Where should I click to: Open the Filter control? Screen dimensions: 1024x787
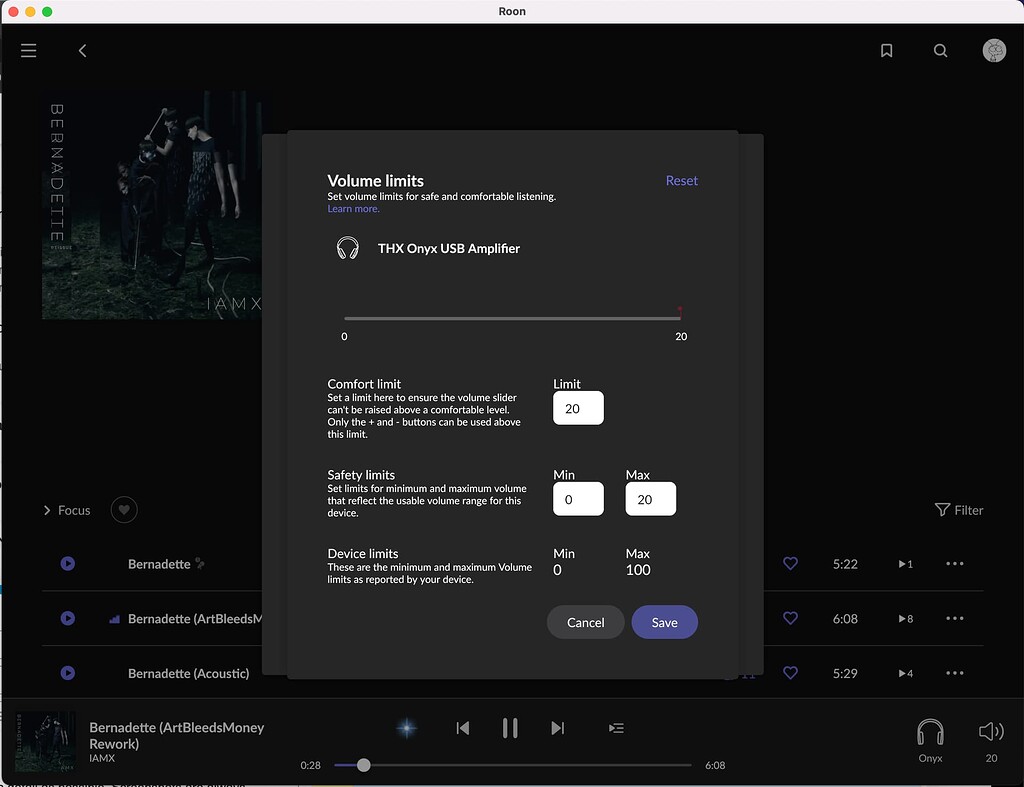coord(958,510)
